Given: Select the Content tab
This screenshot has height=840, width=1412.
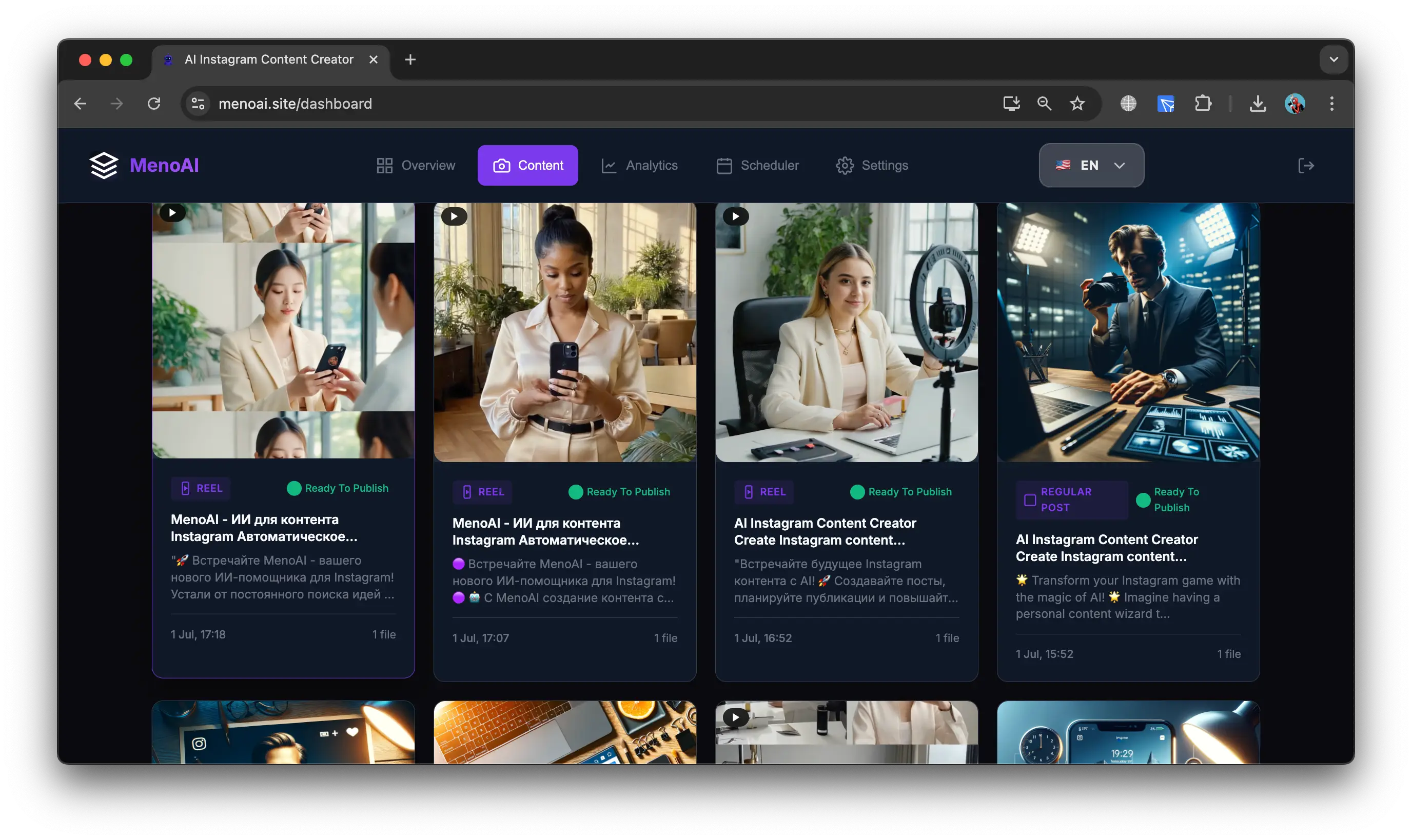Looking at the screenshot, I should coord(527,165).
